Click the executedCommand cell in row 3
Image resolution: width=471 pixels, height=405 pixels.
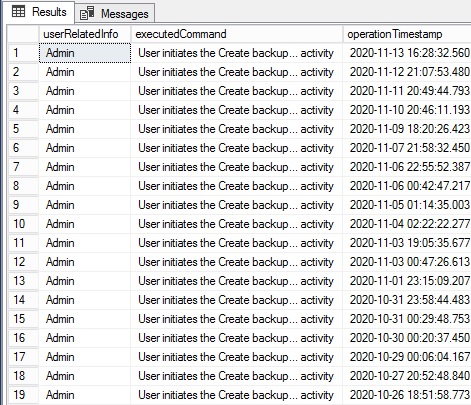coord(237,91)
